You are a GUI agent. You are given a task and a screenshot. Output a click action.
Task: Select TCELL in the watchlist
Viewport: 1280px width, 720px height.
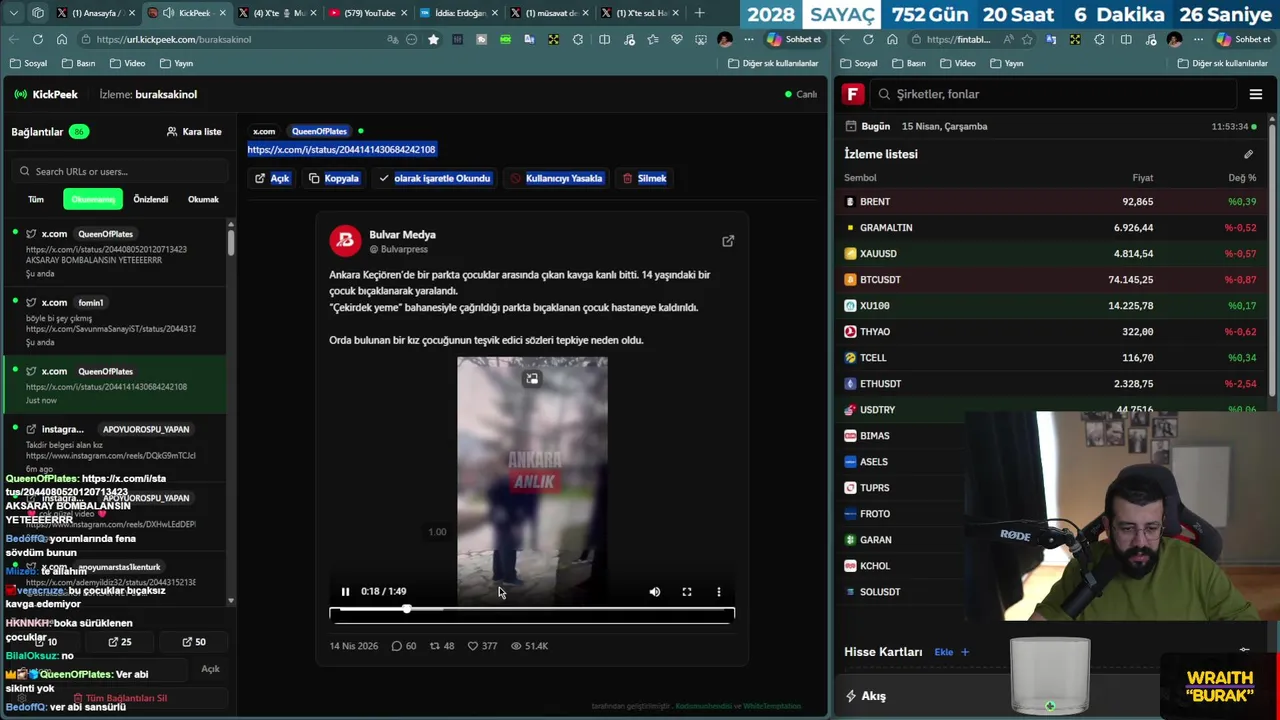(x=1052, y=358)
